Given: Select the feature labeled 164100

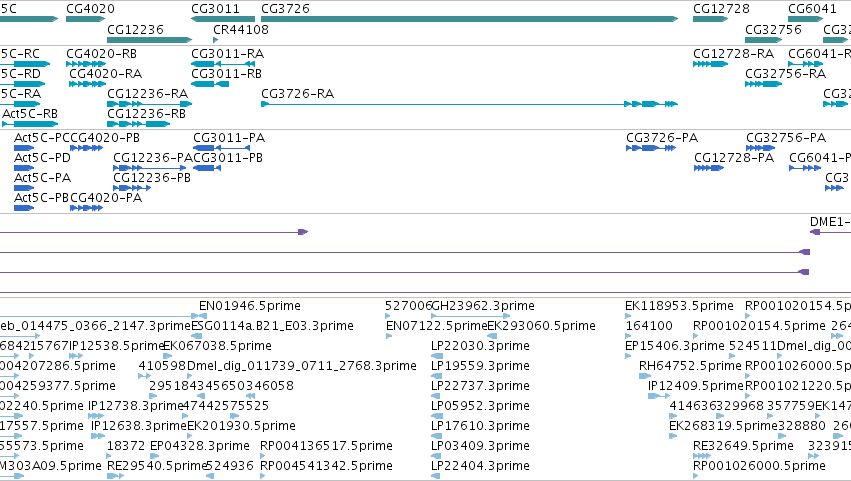Looking at the screenshot, I should coord(649,326).
